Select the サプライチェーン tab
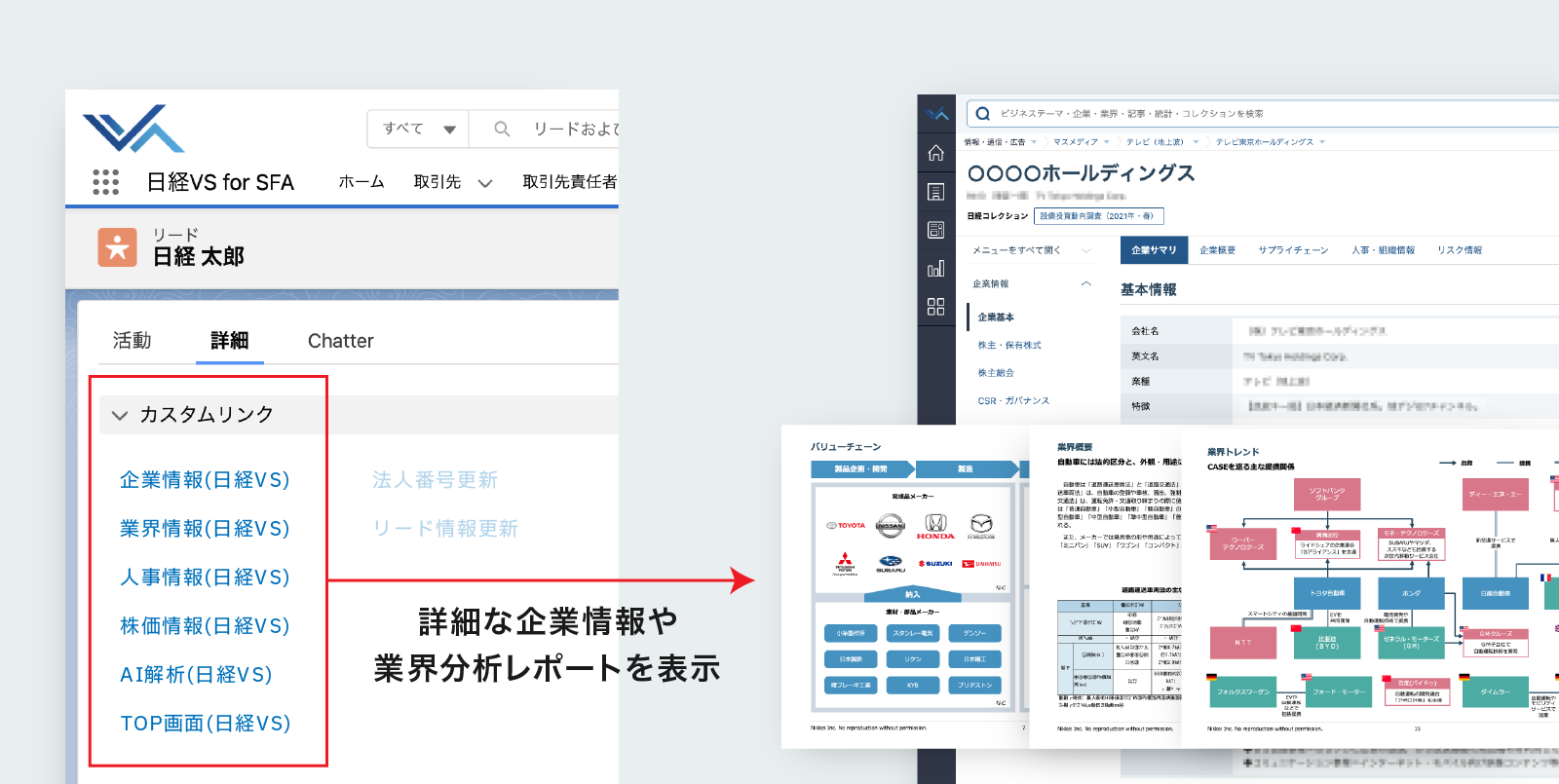The image size is (1559, 784). (1293, 250)
